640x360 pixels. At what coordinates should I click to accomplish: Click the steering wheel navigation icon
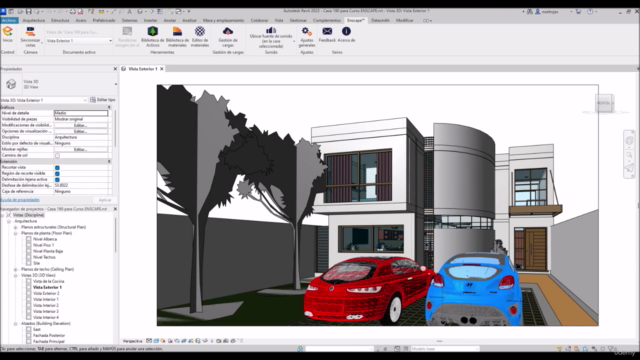click(x=629, y=141)
